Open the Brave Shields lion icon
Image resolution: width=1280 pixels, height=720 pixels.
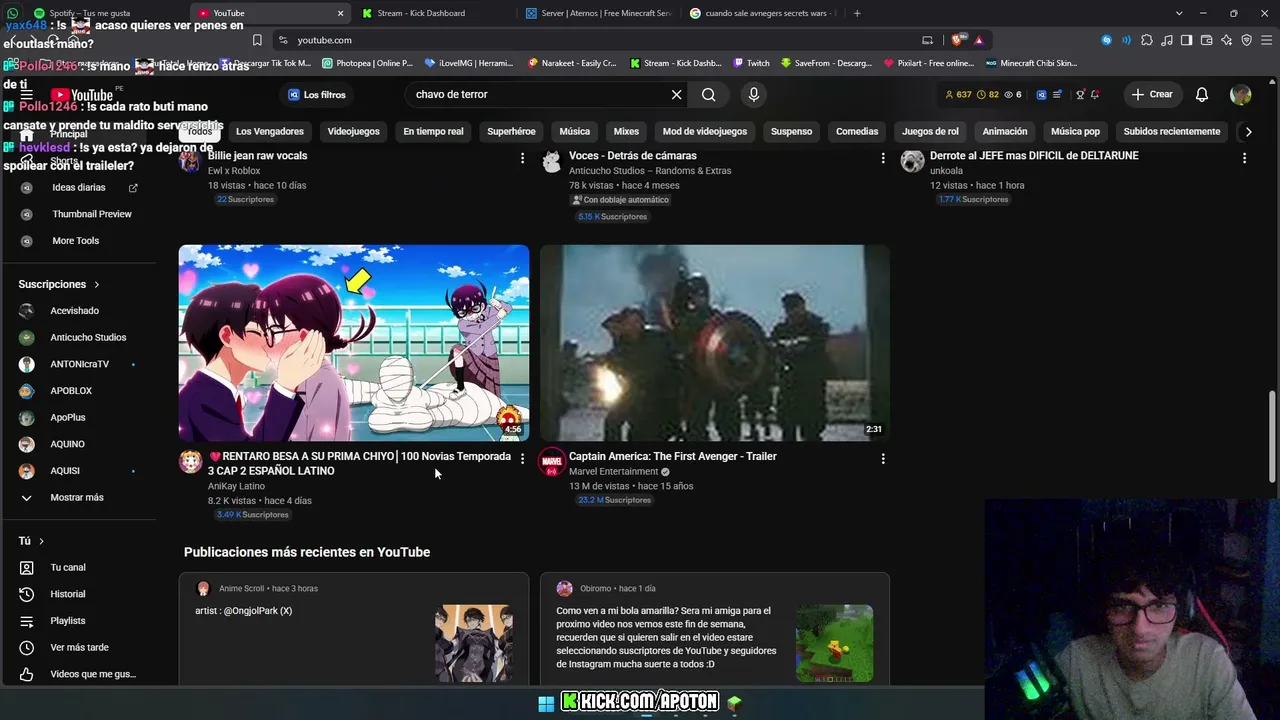(x=958, y=40)
